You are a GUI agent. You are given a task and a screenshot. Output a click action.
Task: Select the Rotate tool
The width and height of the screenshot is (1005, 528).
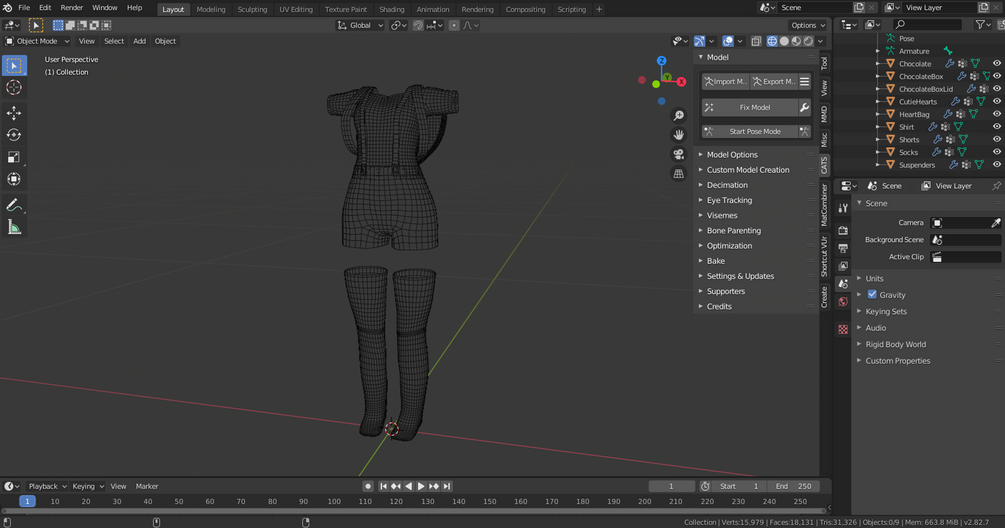(x=14, y=135)
